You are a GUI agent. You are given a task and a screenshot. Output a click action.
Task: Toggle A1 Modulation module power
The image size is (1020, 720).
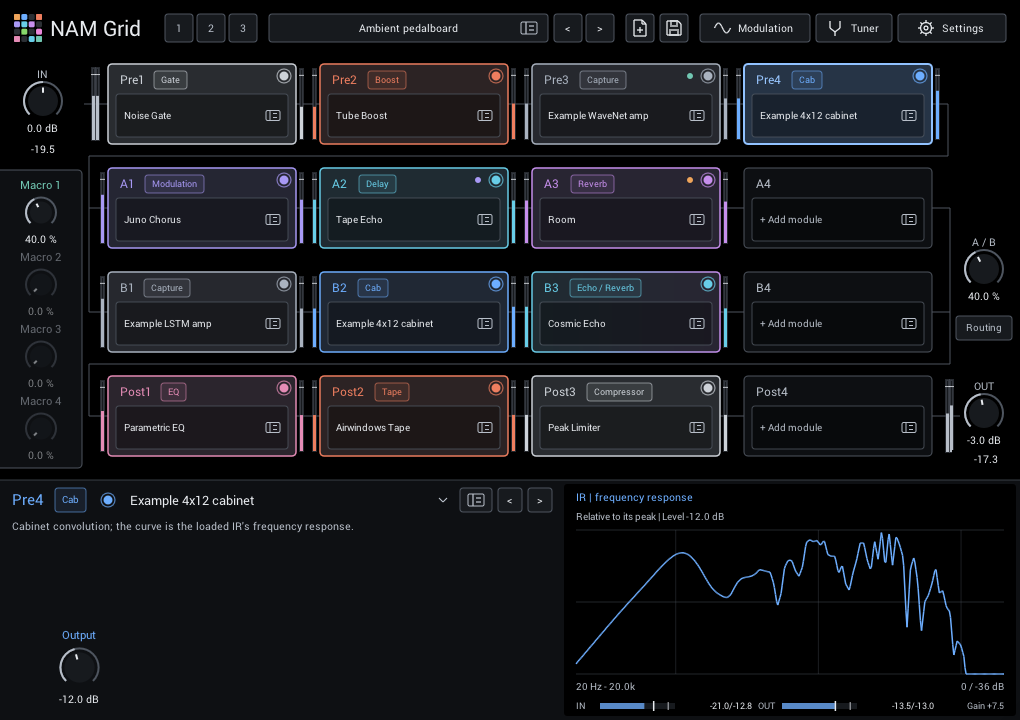pos(284,180)
